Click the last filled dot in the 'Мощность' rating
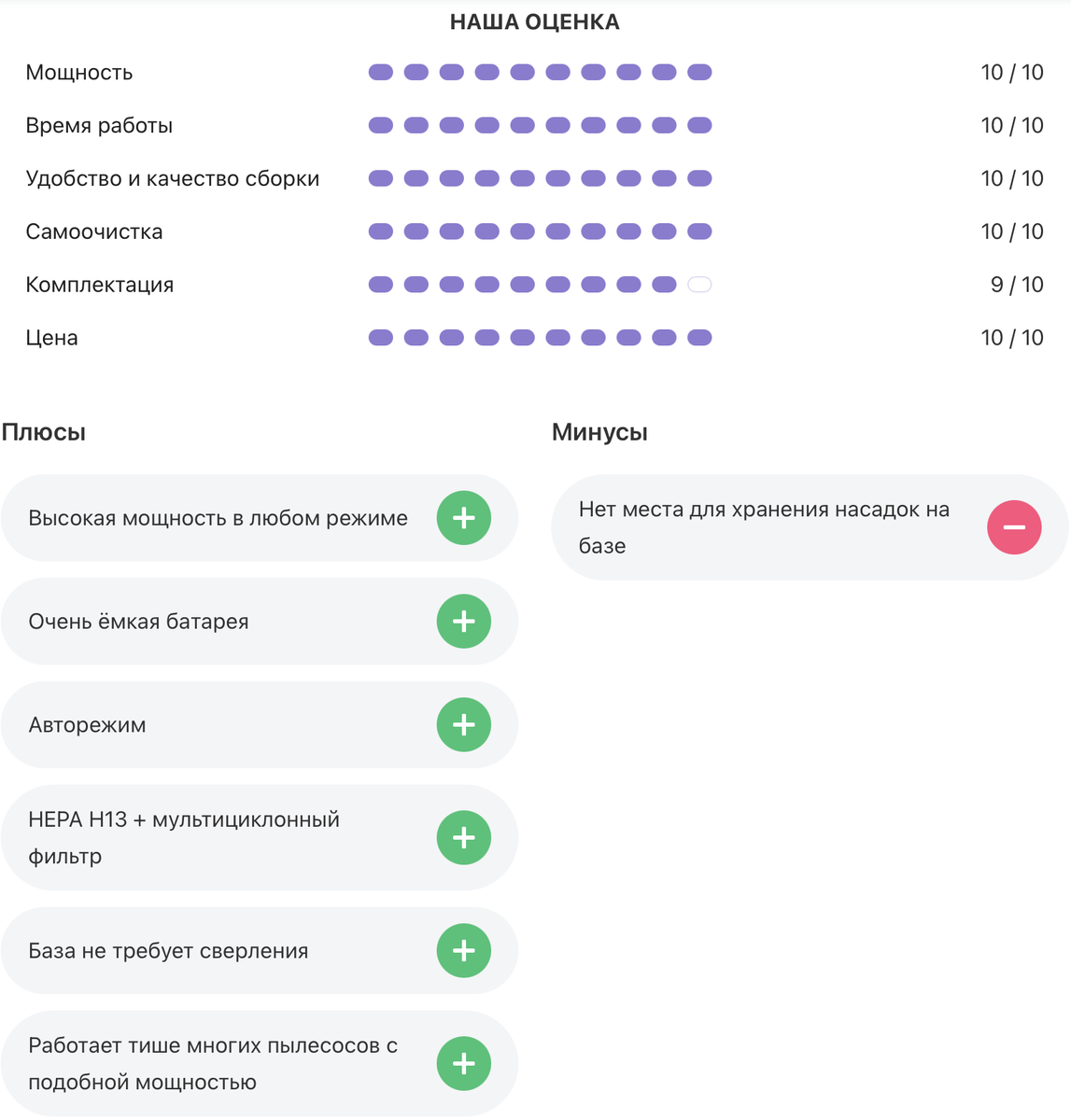This screenshot has height=1120, width=1071. (699, 72)
